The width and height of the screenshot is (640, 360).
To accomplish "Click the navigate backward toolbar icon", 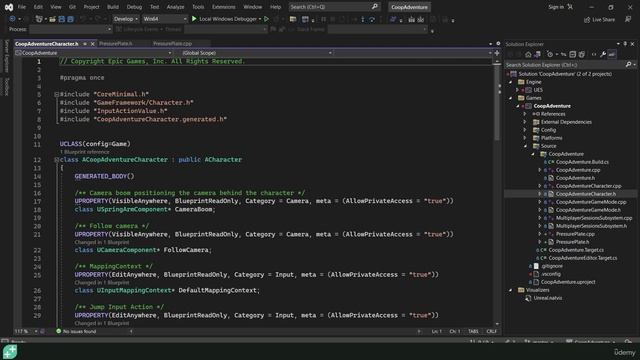I will [x=12, y=19].
